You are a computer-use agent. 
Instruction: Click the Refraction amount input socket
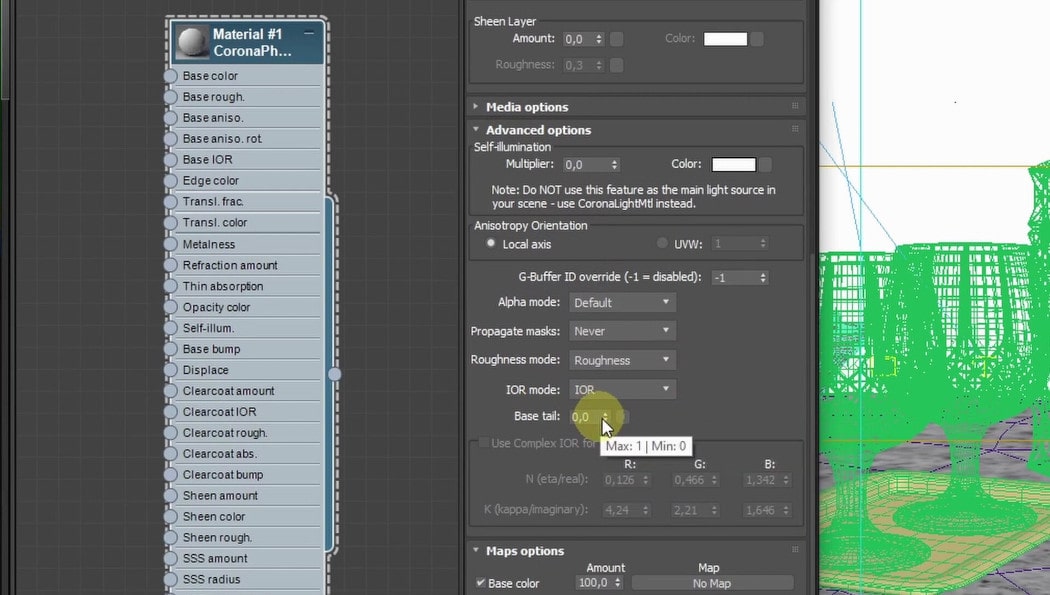coord(170,265)
